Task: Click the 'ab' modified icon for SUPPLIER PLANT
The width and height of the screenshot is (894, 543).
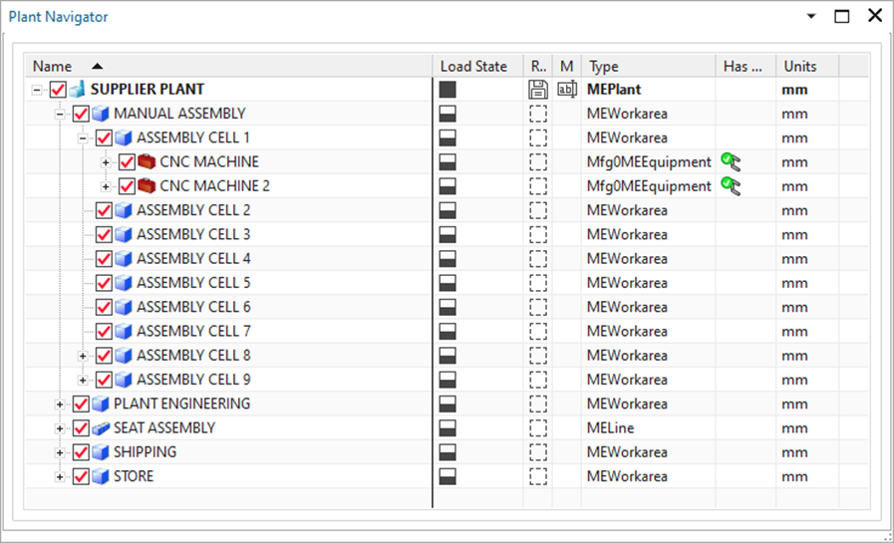Action: 567,90
